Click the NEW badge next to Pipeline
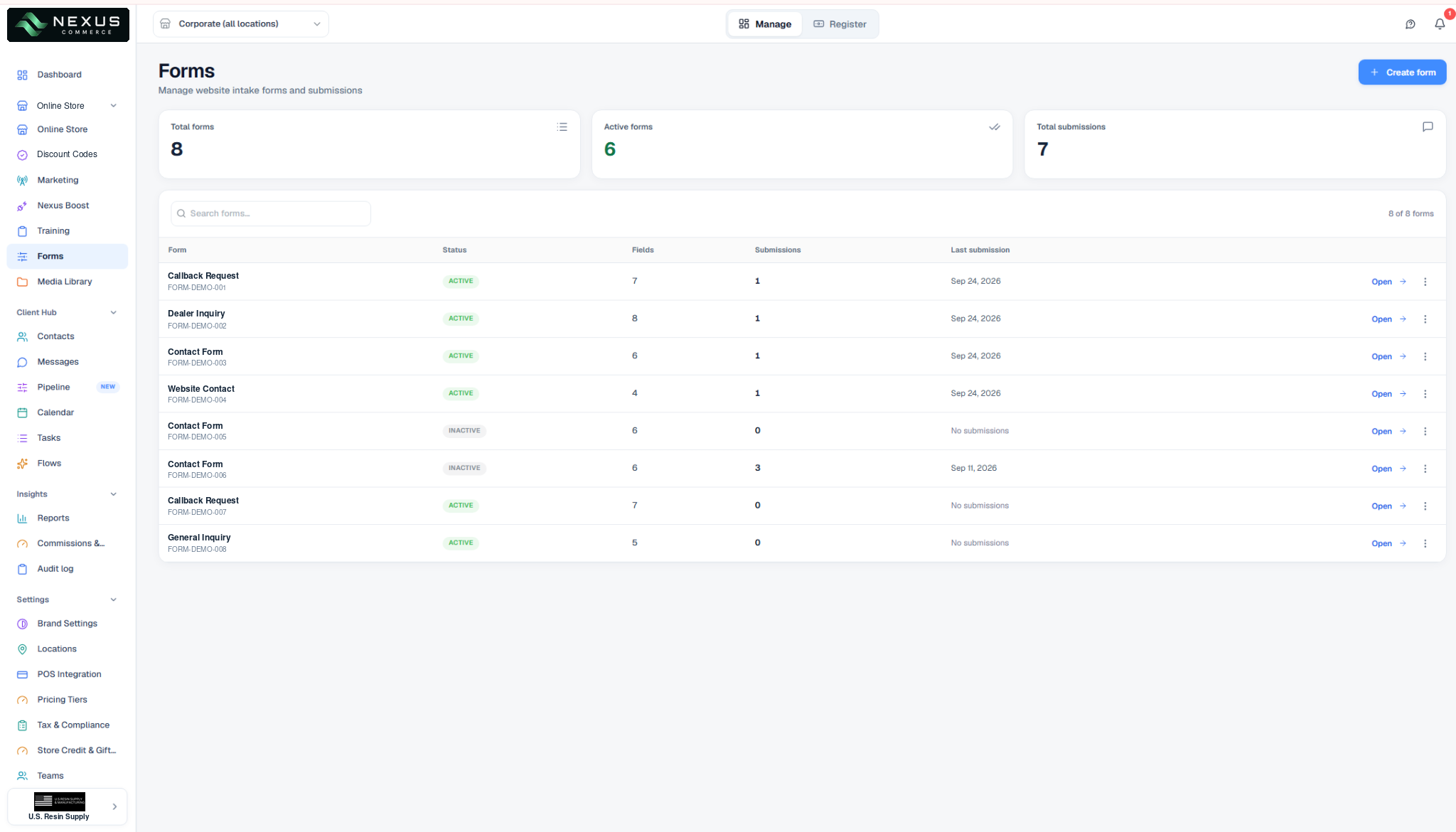 click(x=108, y=387)
